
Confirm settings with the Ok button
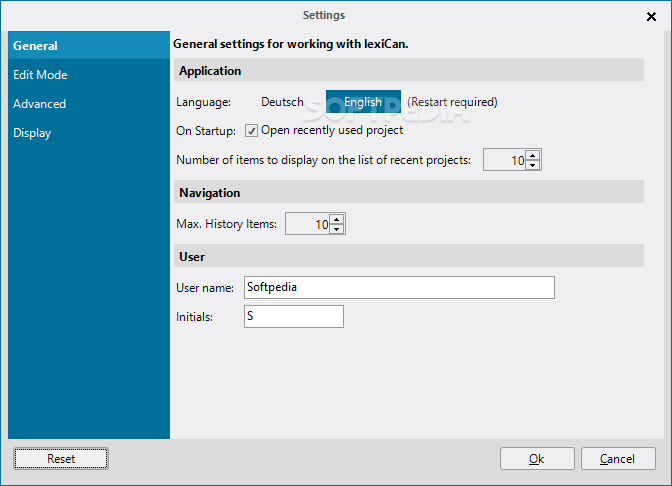click(x=537, y=459)
